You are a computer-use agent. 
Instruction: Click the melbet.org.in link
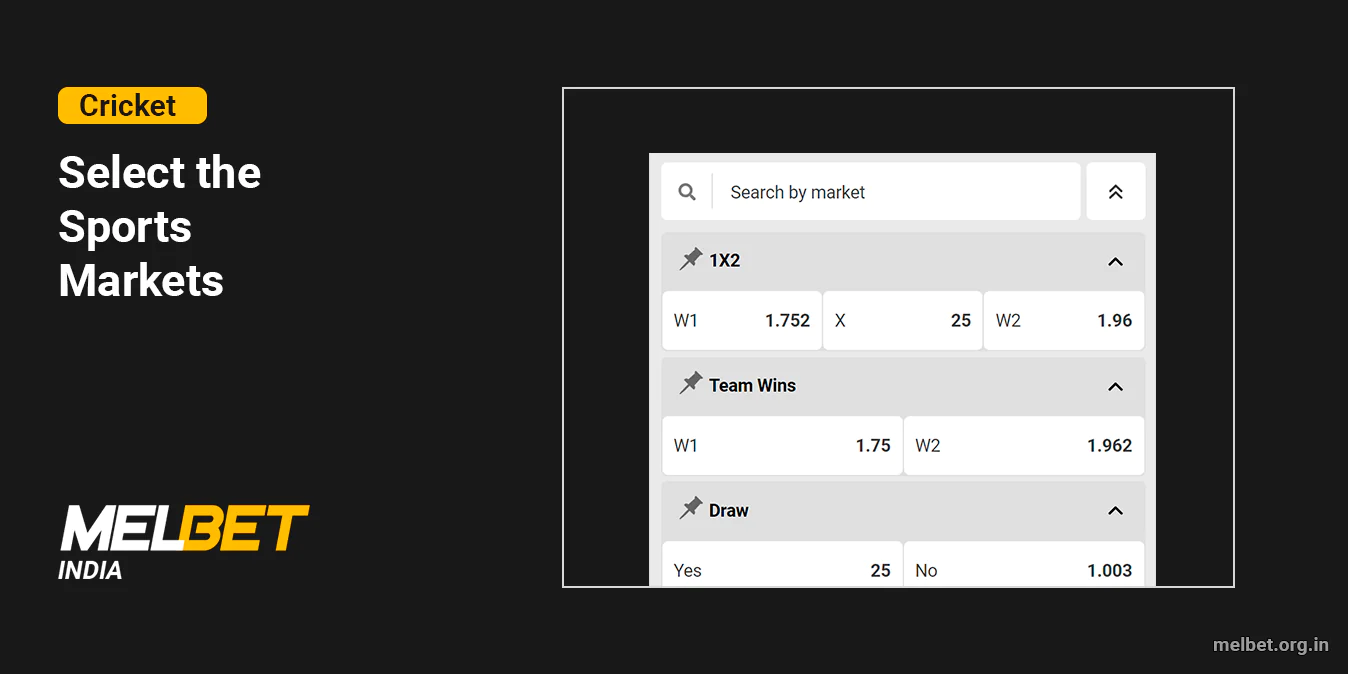[x=1271, y=645]
